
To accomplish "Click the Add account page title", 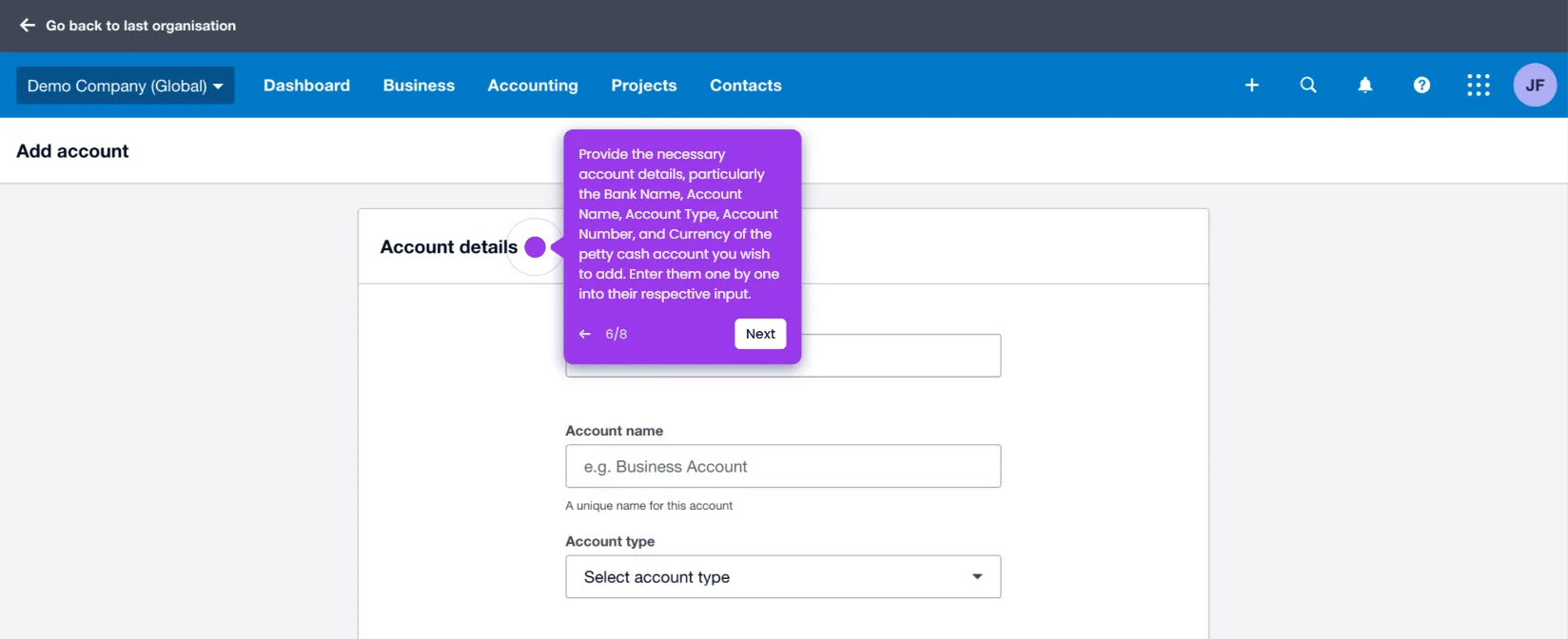I will point(72,151).
